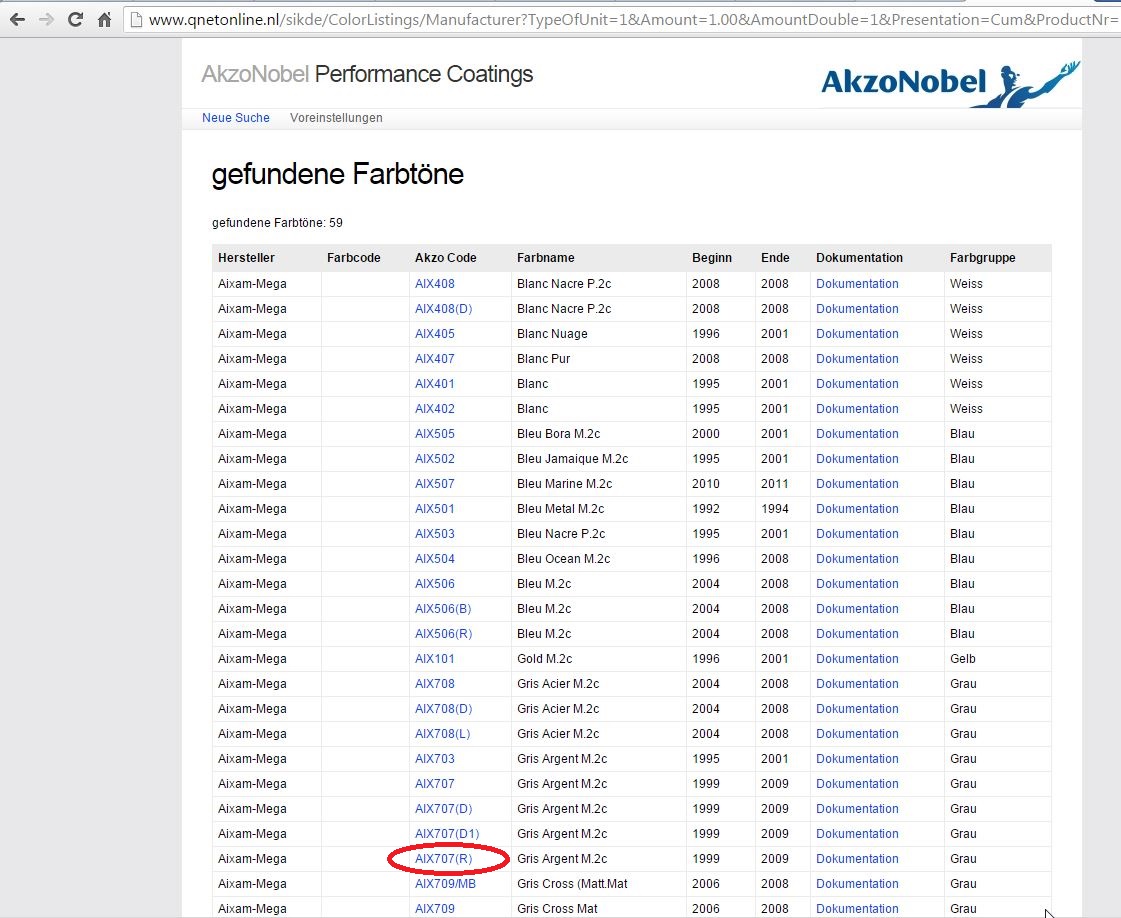
Task: Open AIX709/MB Gris Cross code
Action: click(x=445, y=884)
